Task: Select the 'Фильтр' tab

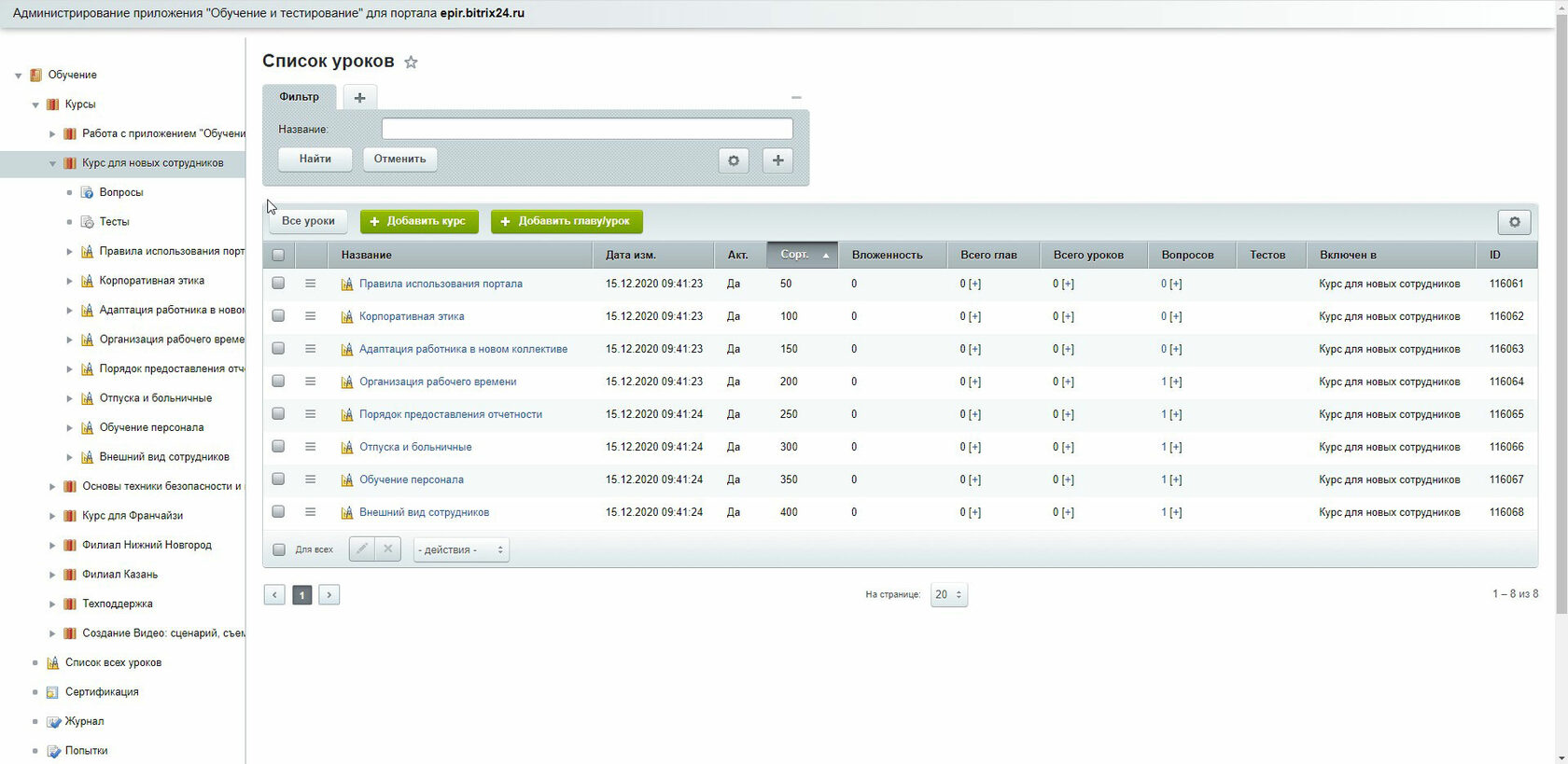Action: tap(300, 97)
